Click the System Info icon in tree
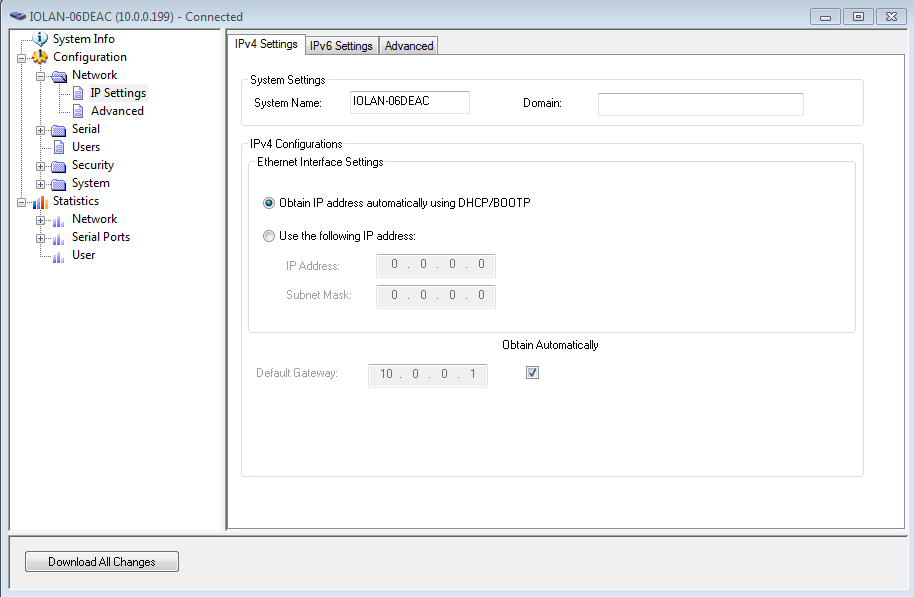This screenshot has width=914, height=597. coord(40,39)
